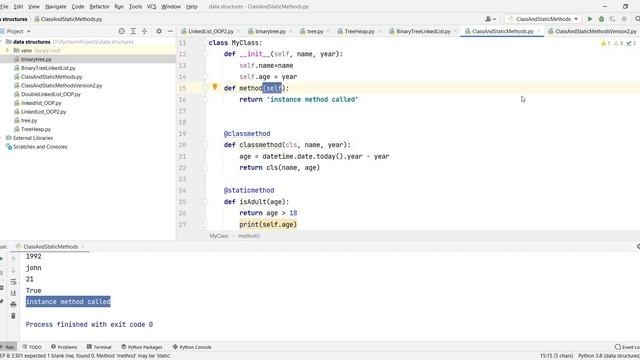Open Project panel settings gear

159,31
